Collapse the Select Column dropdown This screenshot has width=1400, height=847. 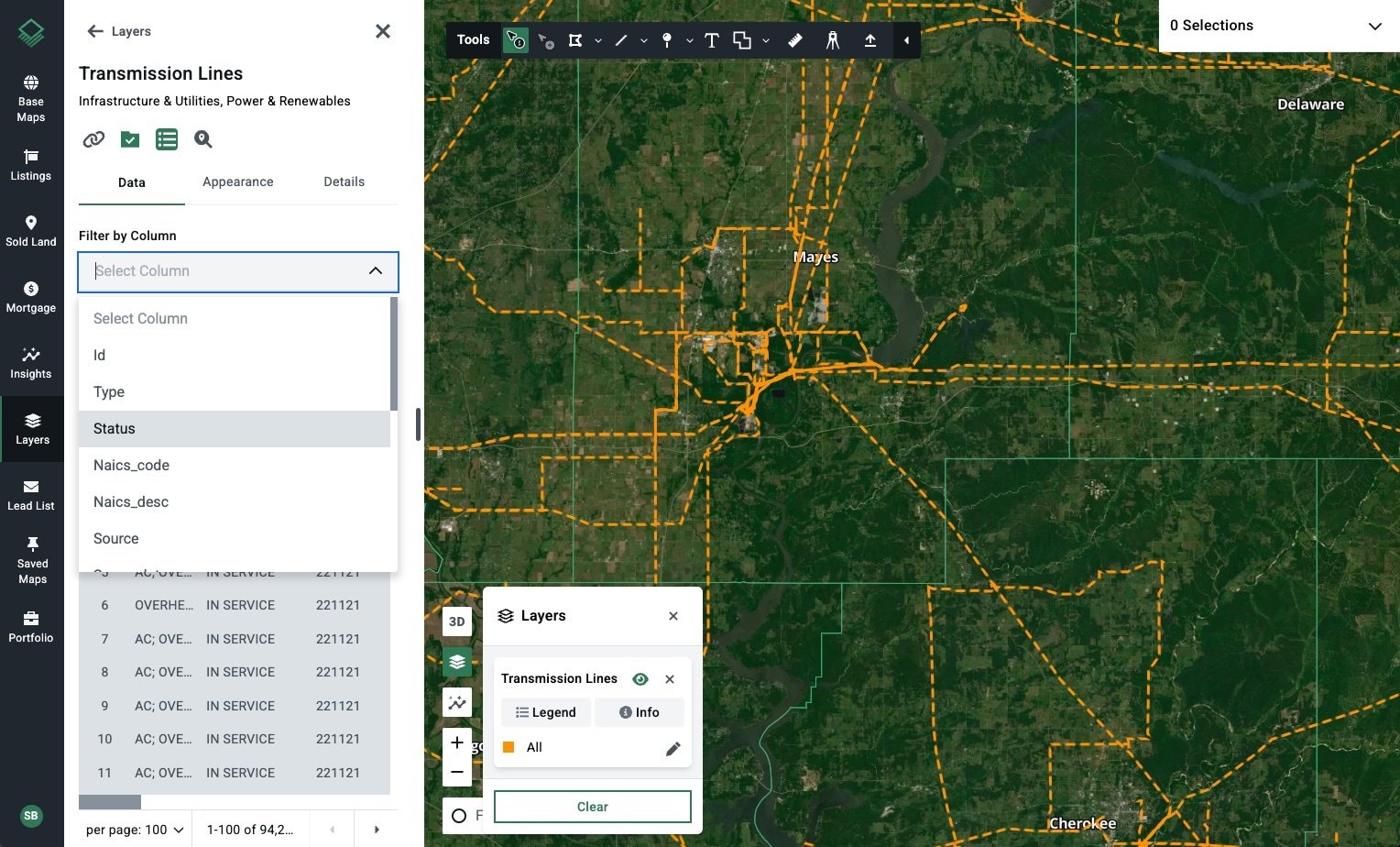[375, 270]
